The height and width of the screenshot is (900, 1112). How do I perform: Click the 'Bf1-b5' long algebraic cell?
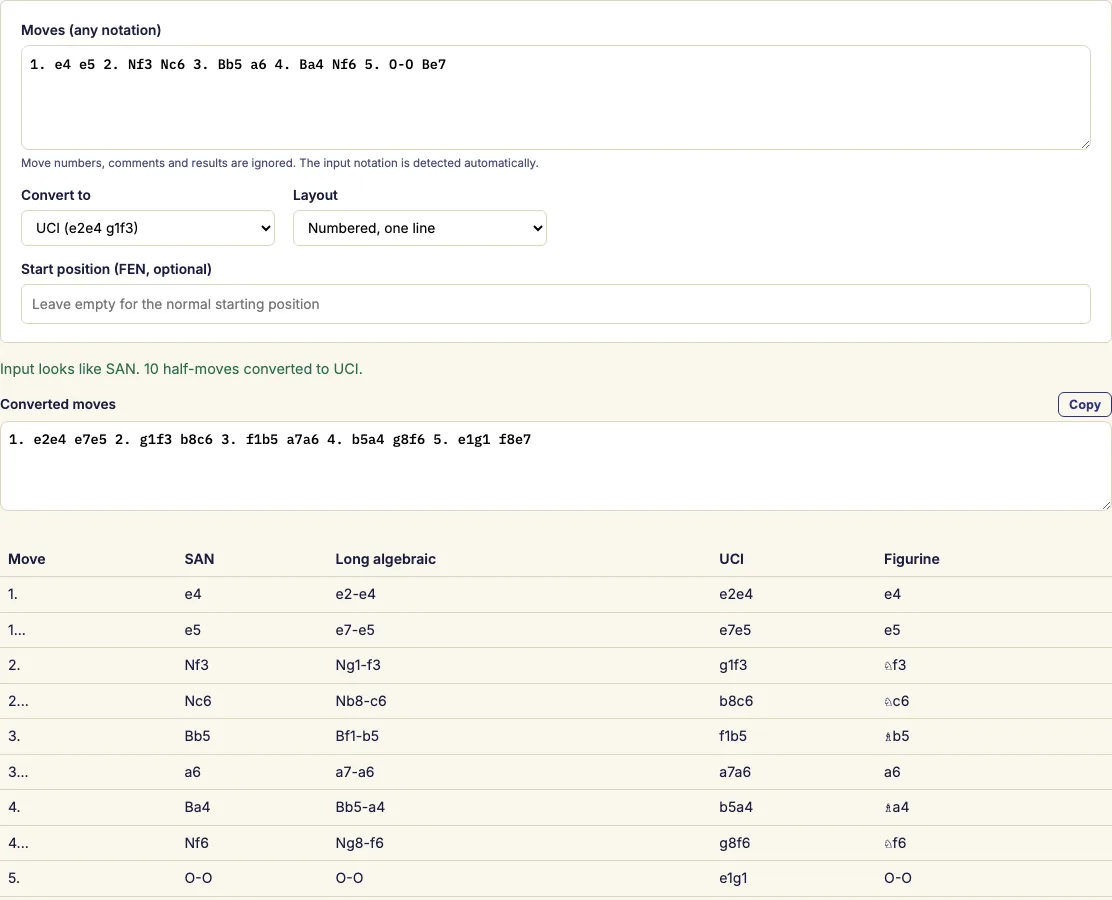pyautogui.click(x=357, y=736)
